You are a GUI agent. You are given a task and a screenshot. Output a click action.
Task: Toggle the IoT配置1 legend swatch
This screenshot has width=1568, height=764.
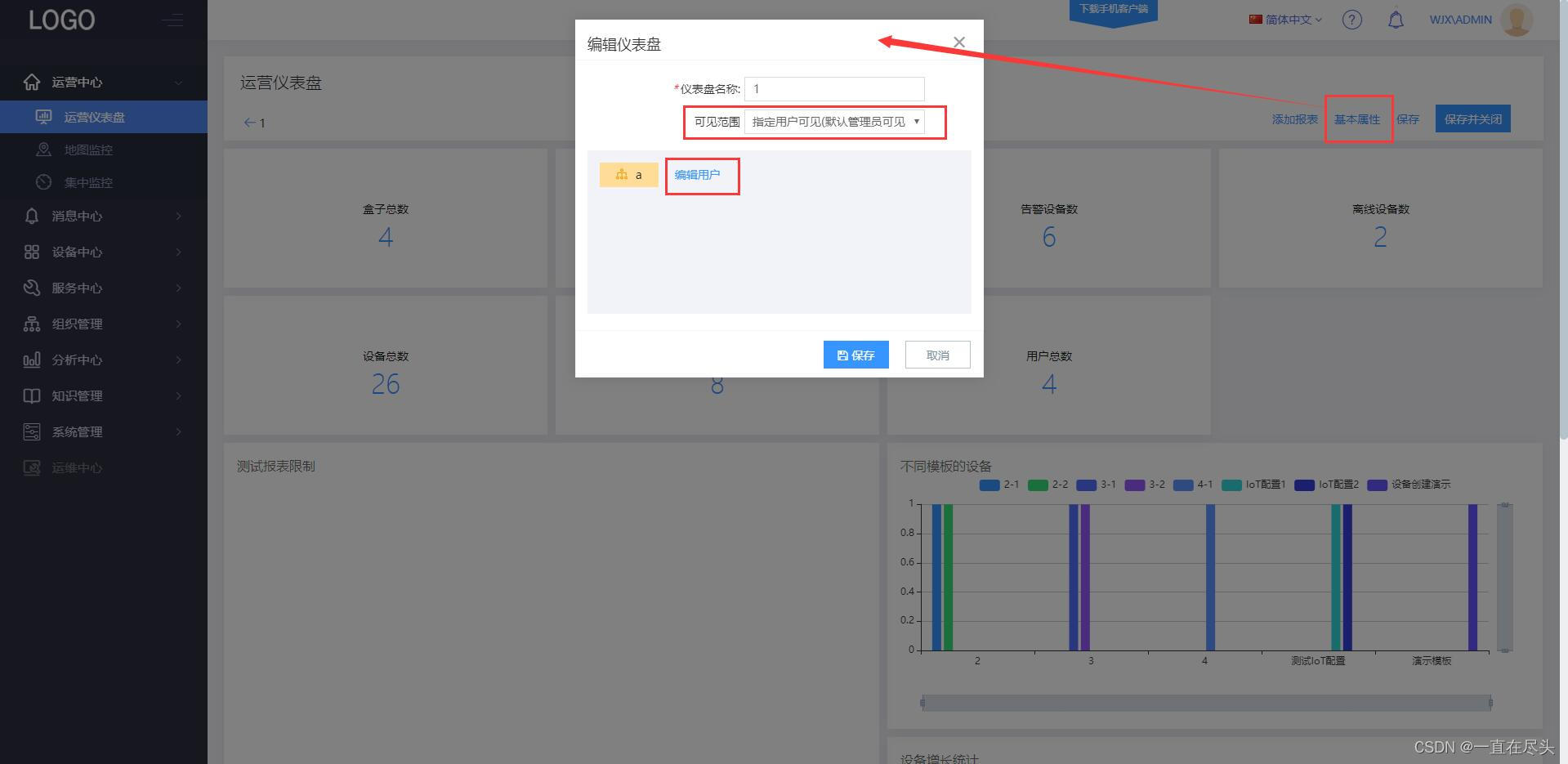tap(1231, 485)
